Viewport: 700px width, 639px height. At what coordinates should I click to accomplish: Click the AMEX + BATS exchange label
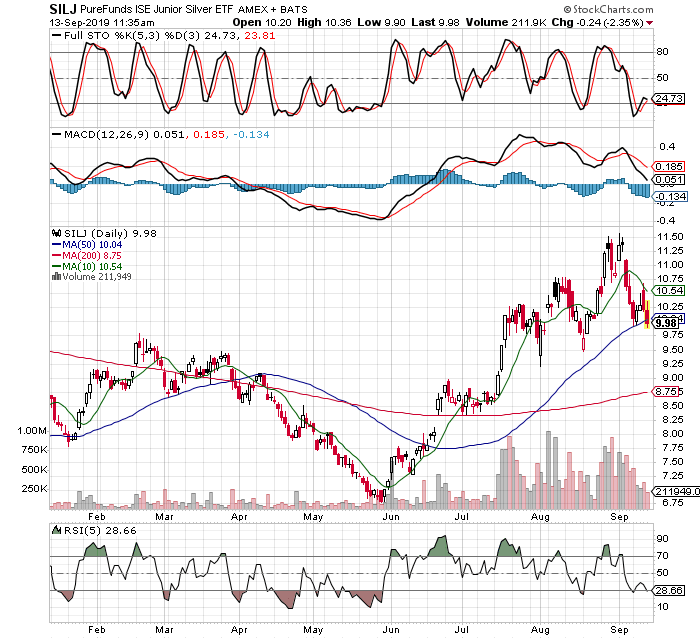[x=273, y=9]
